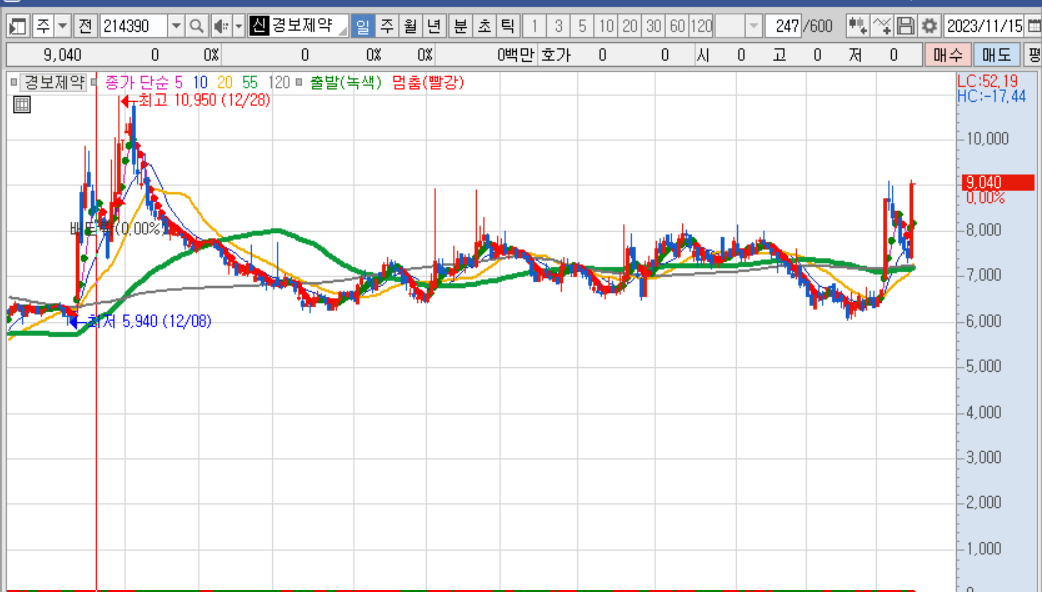Open the data table grid icon

point(22,104)
